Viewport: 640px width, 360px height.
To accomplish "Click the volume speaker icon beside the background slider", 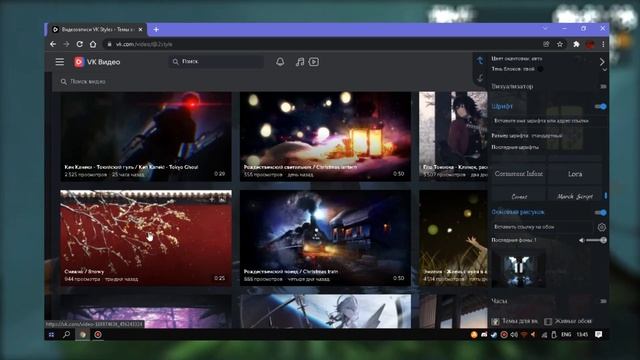I will 581,240.
